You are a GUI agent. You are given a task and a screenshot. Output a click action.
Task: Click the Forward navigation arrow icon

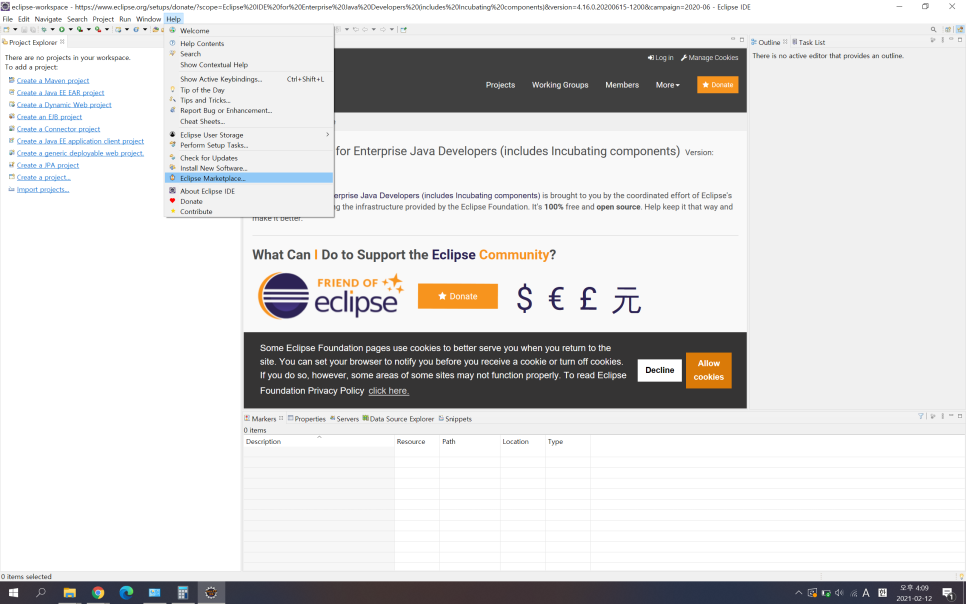coord(383,30)
